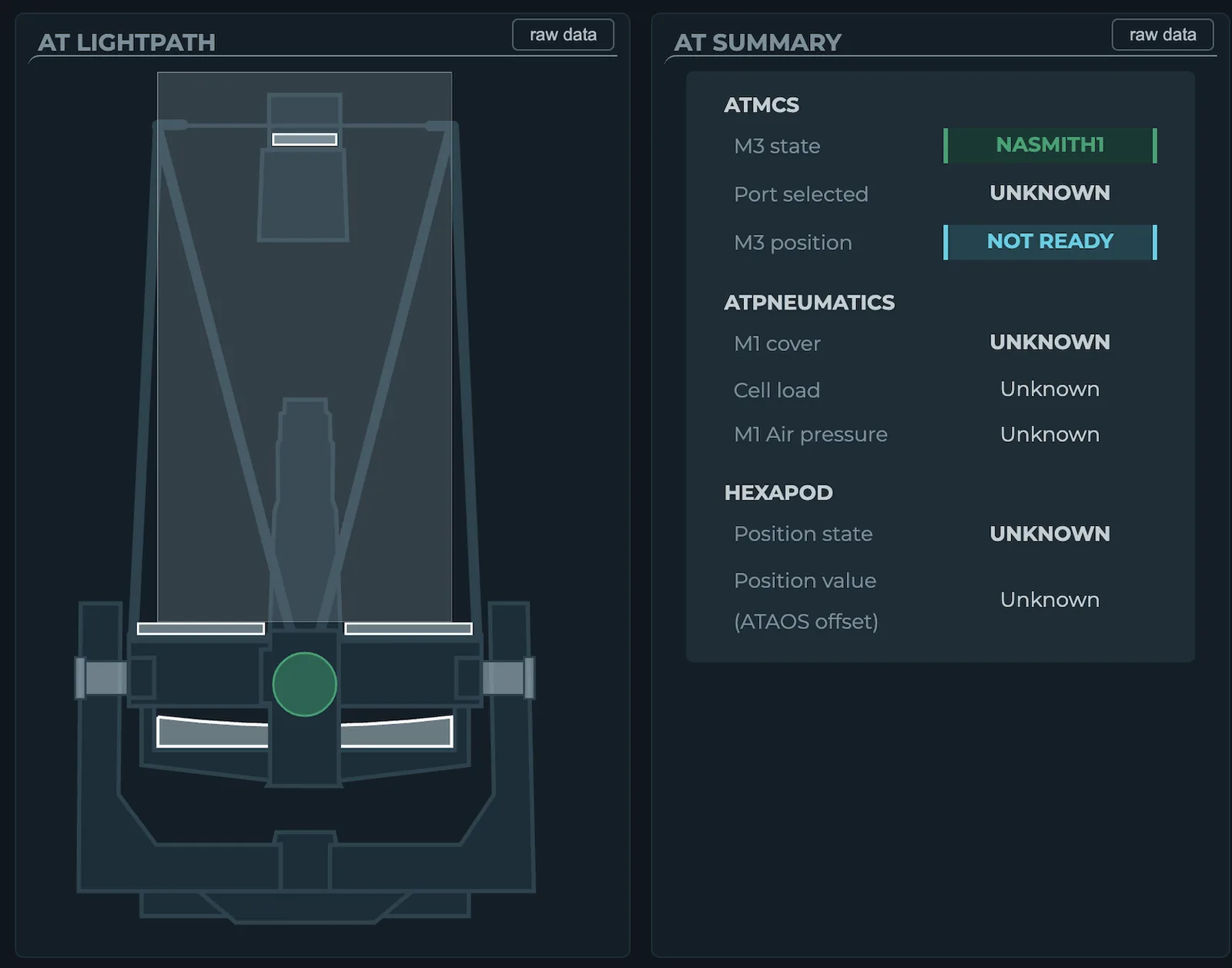Click the left Nasmyth port block
The width and height of the screenshot is (1232, 968).
click(x=101, y=678)
